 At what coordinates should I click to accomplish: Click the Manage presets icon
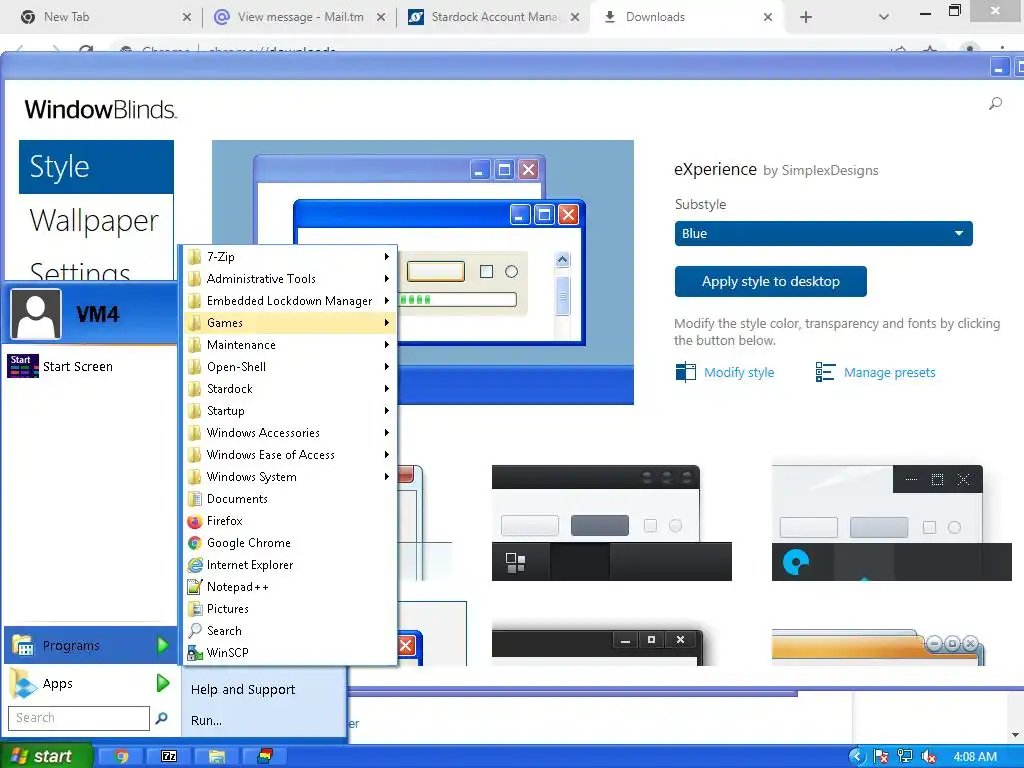point(825,372)
